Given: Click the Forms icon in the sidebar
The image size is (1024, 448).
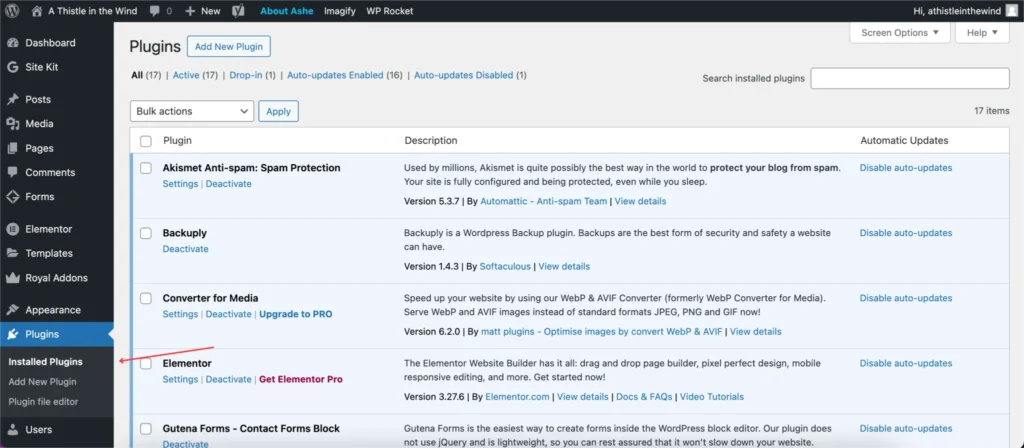Looking at the screenshot, I should click(12, 197).
